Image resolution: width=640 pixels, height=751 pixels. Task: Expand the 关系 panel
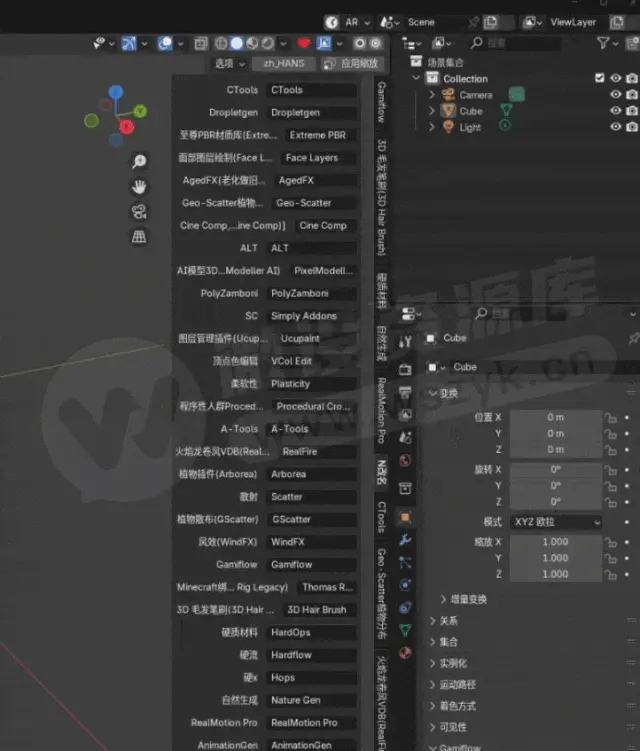(444, 621)
